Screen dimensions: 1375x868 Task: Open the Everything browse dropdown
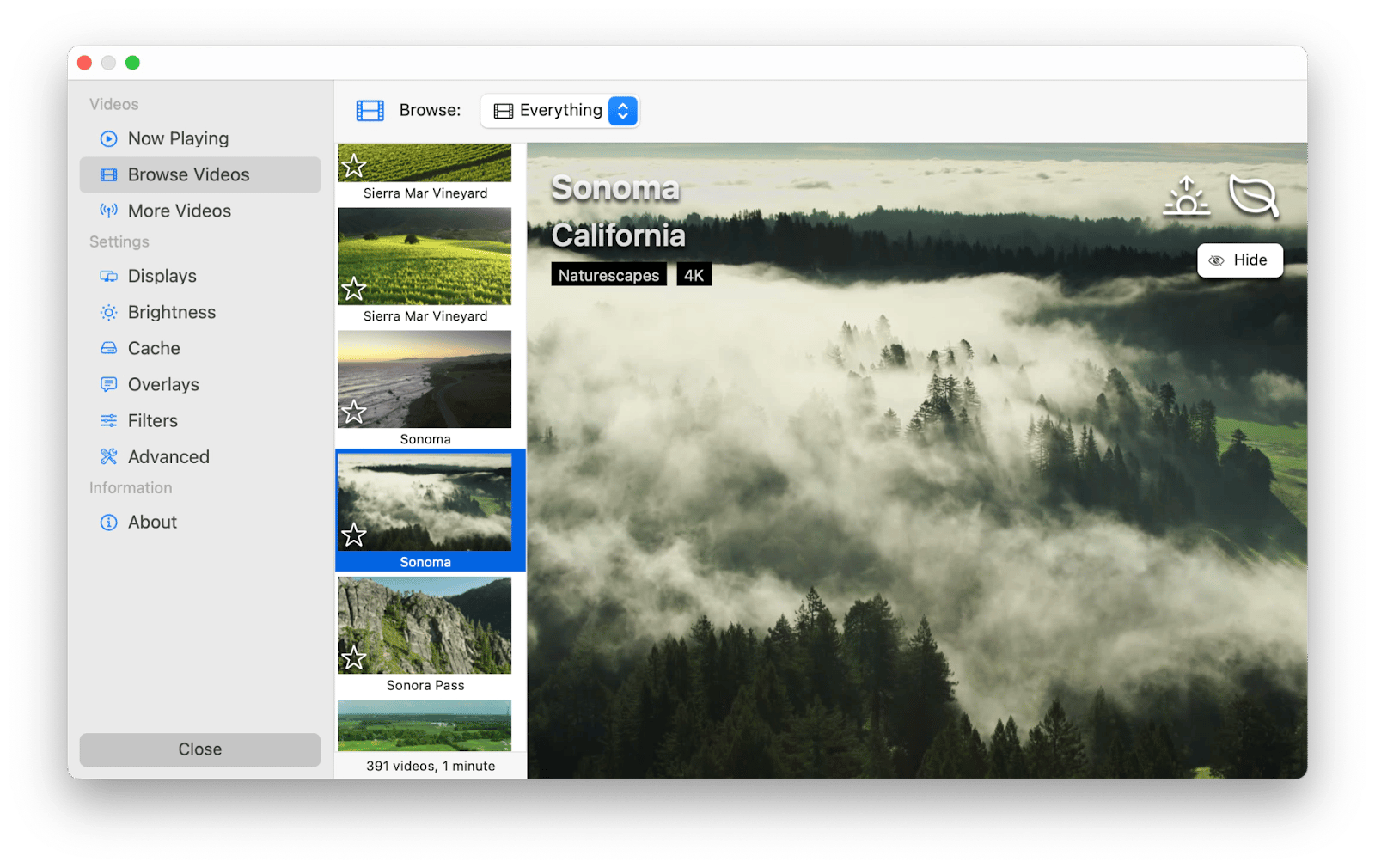pyautogui.click(x=559, y=110)
